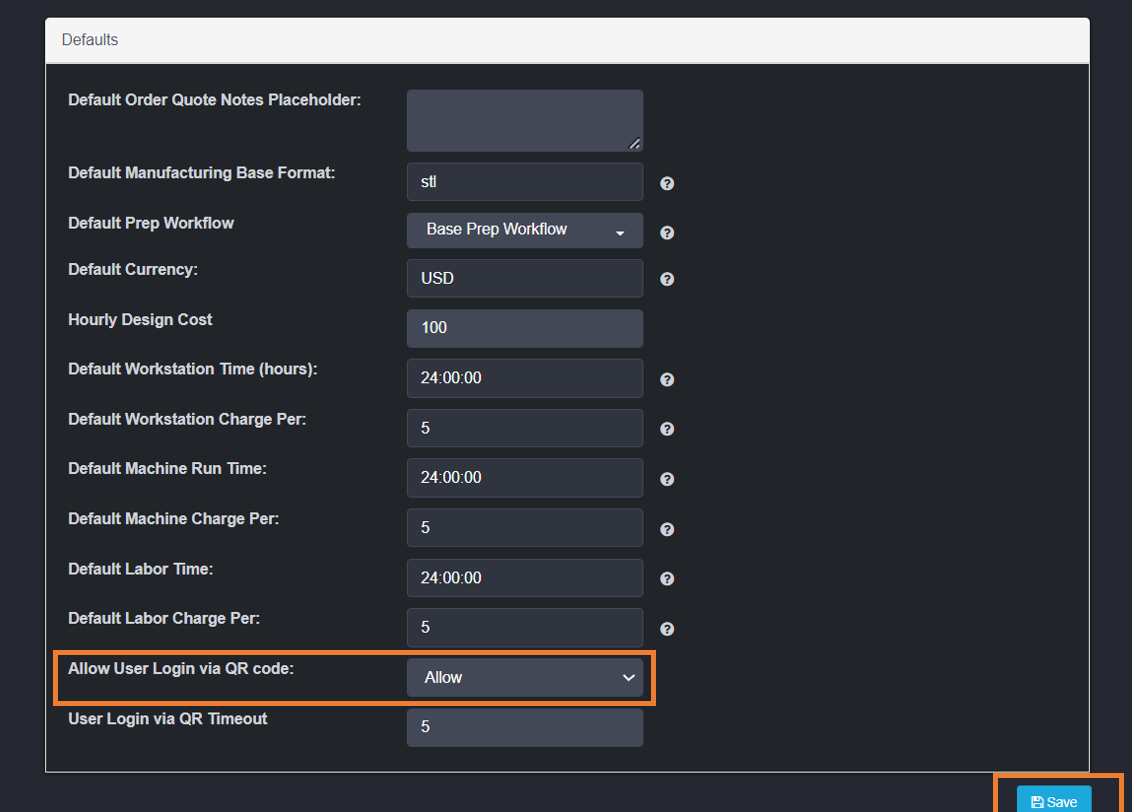The width and height of the screenshot is (1132, 812).
Task: Click the Manufacturing Base Format field containing stl
Action: (524, 182)
